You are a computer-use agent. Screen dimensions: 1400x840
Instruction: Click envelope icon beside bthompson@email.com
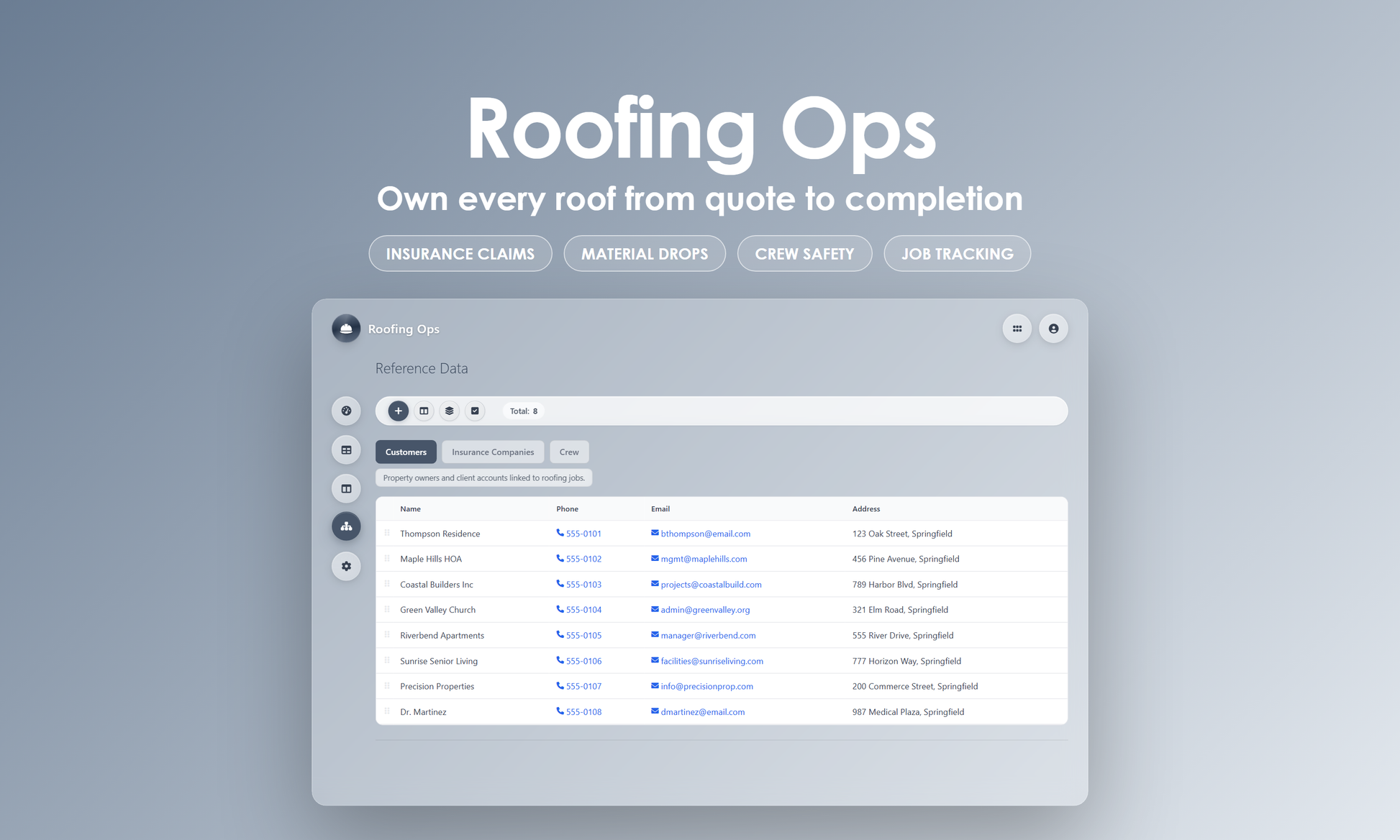[x=655, y=533]
